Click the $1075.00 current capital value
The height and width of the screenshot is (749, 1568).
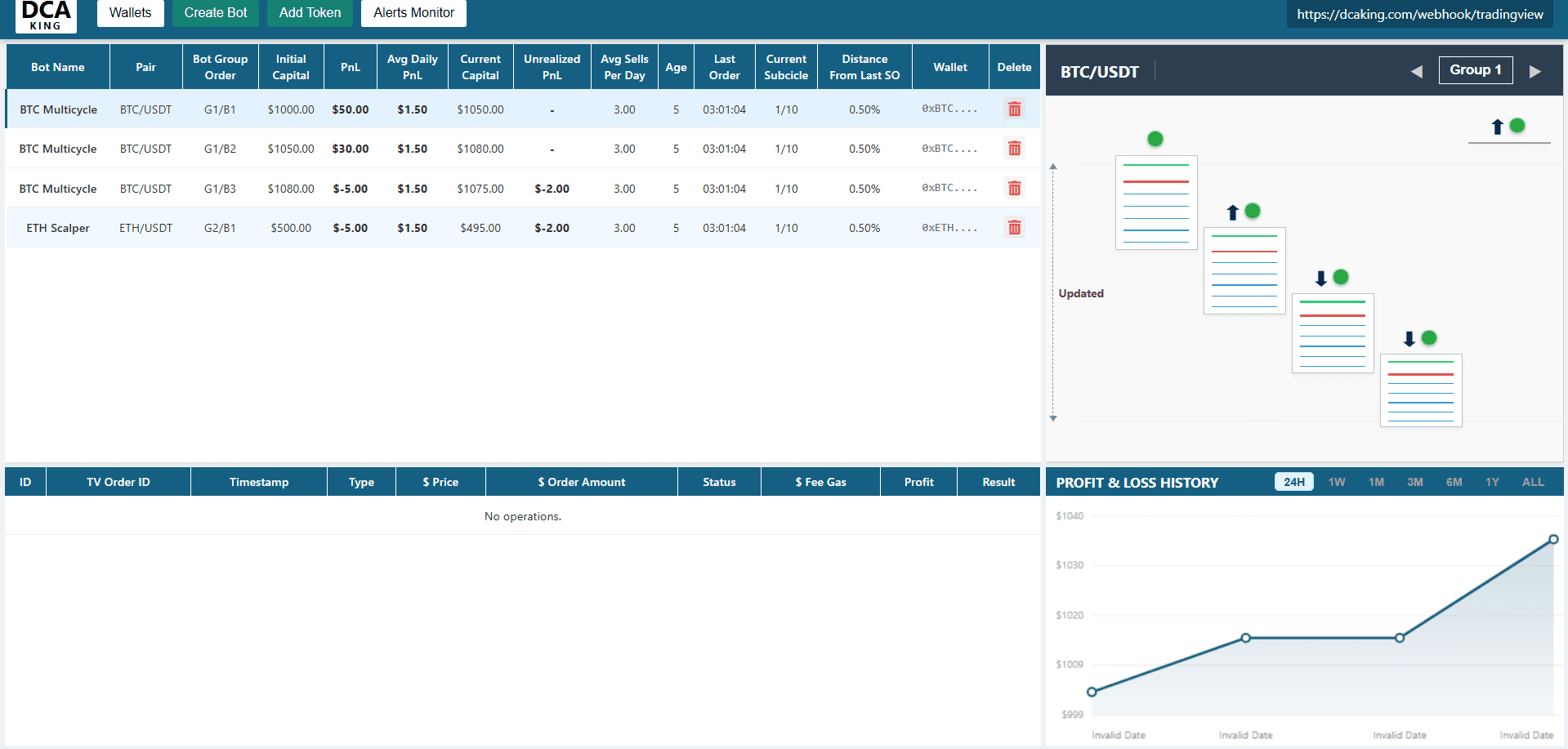pos(480,189)
